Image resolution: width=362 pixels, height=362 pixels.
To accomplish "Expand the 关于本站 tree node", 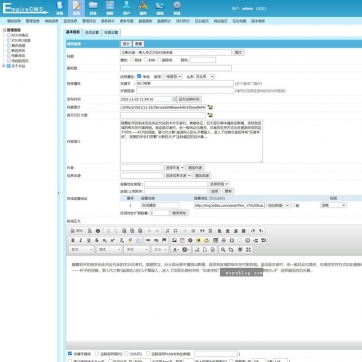I will (x=4, y=66).
